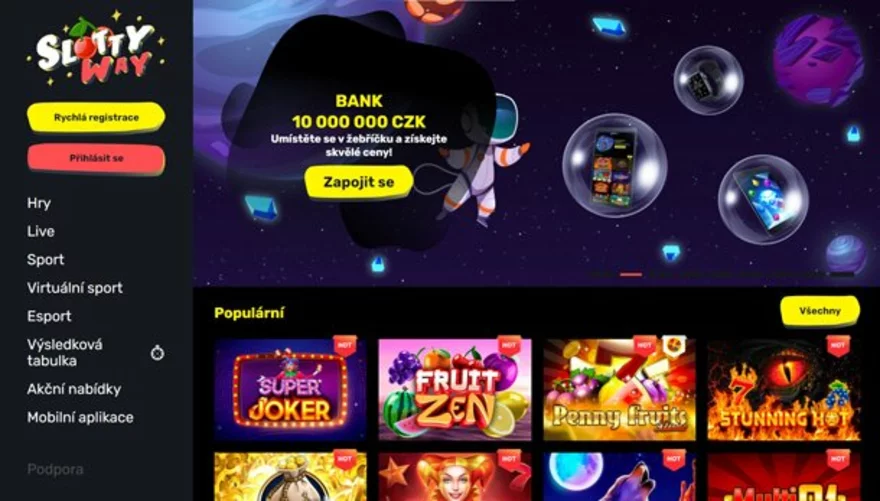Click the HOT badge on Fruit Zen
Screen dimensions: 880x501
point(509,345)
